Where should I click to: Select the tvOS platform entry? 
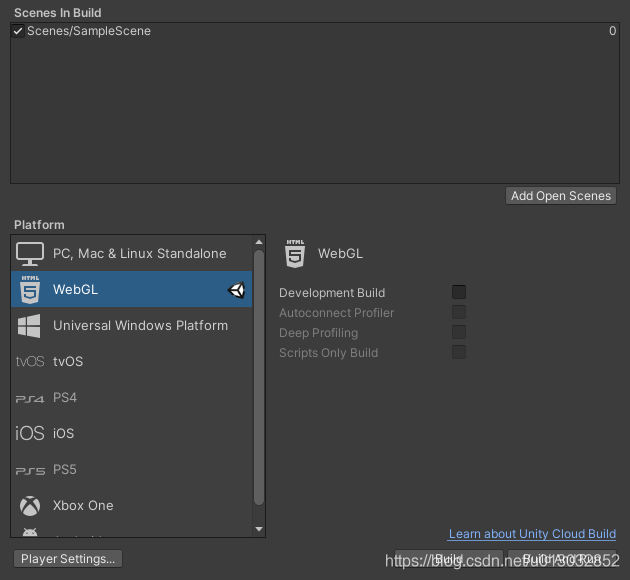(68, 362)
